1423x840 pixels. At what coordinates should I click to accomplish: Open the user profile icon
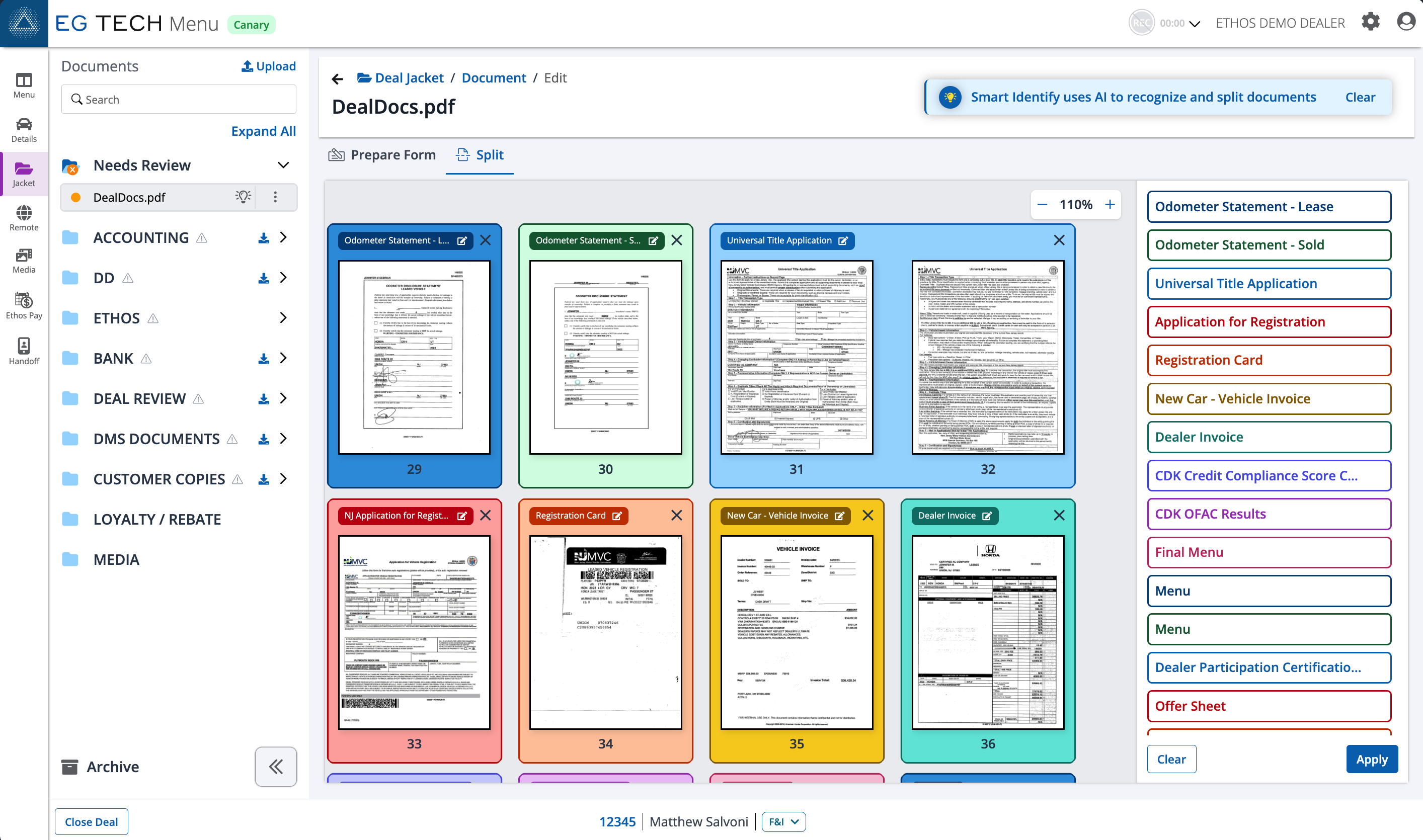point(1406,23)
